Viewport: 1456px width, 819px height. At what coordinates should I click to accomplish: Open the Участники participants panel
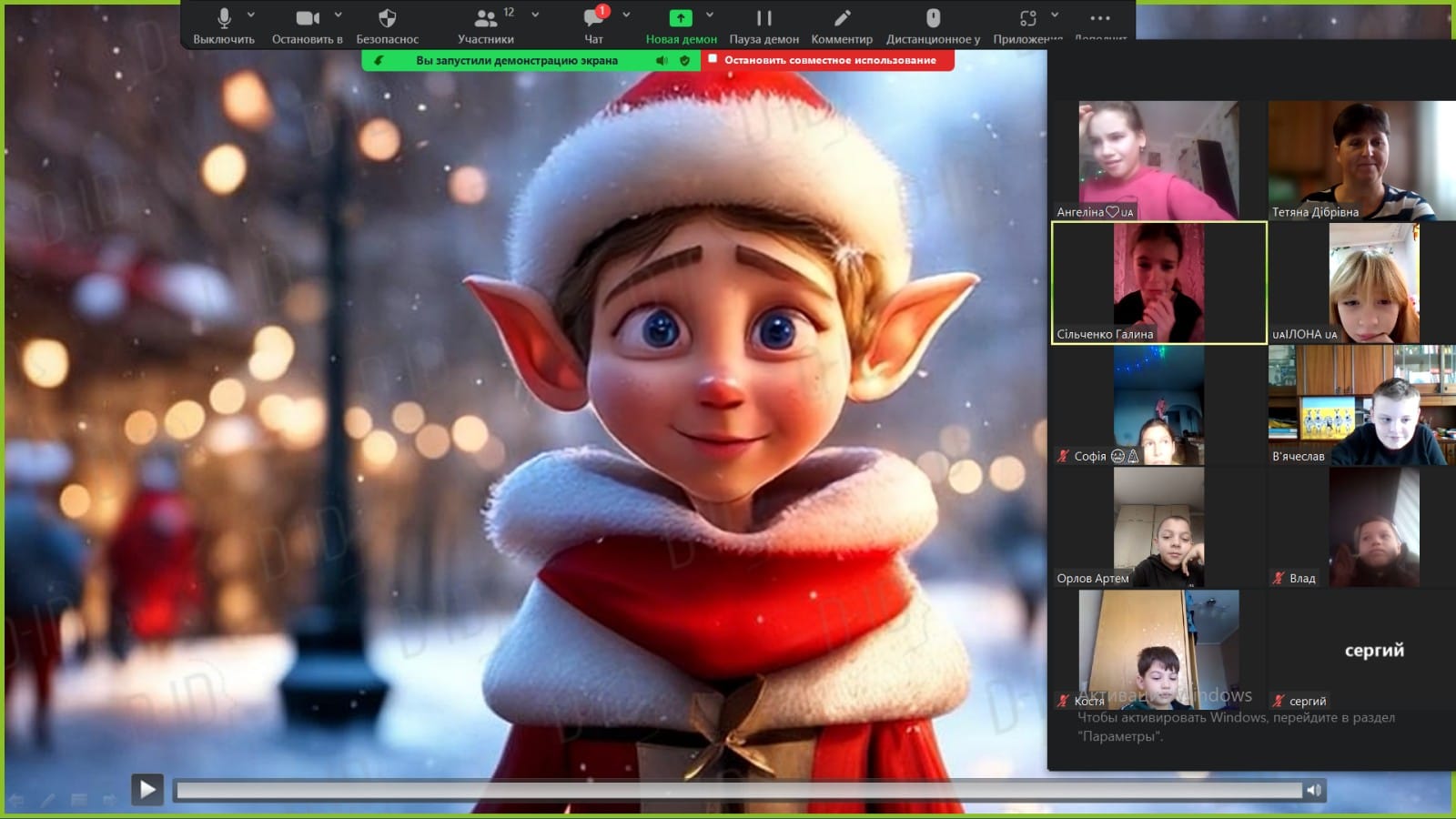click(486, 18)
